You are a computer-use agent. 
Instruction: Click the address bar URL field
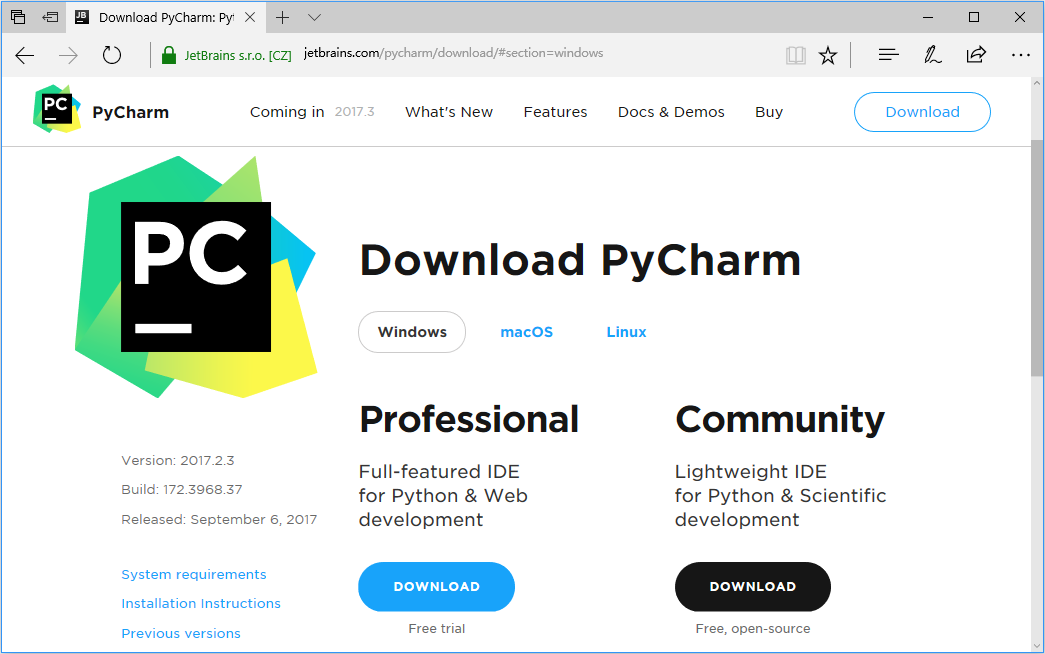453,53
